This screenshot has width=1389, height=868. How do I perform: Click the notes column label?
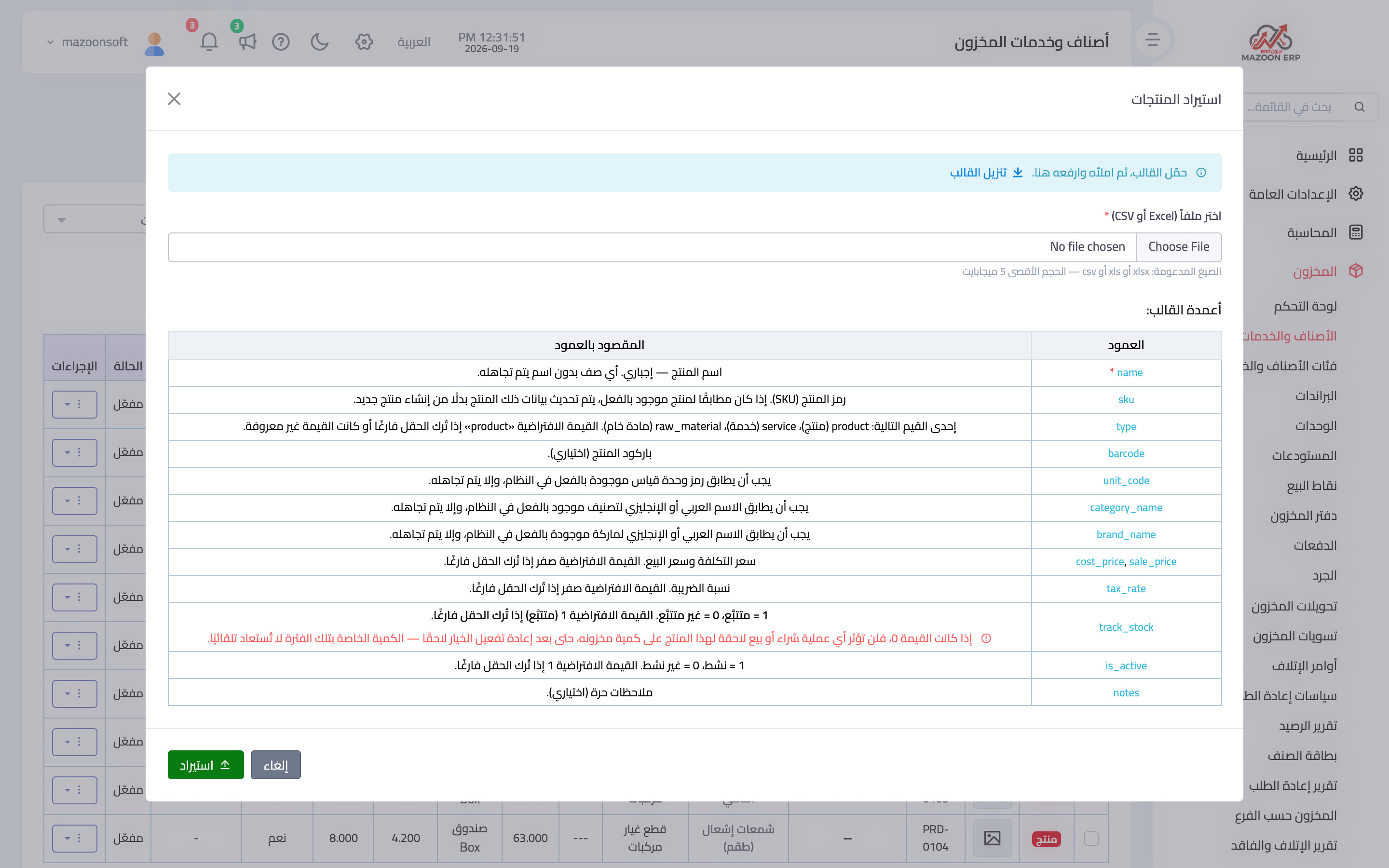pyautogui.click(x=1126, y=692)
